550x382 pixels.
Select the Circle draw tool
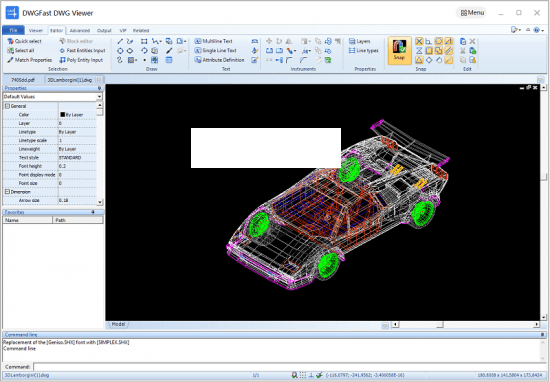pyautogui.click(x=120, y=51)
